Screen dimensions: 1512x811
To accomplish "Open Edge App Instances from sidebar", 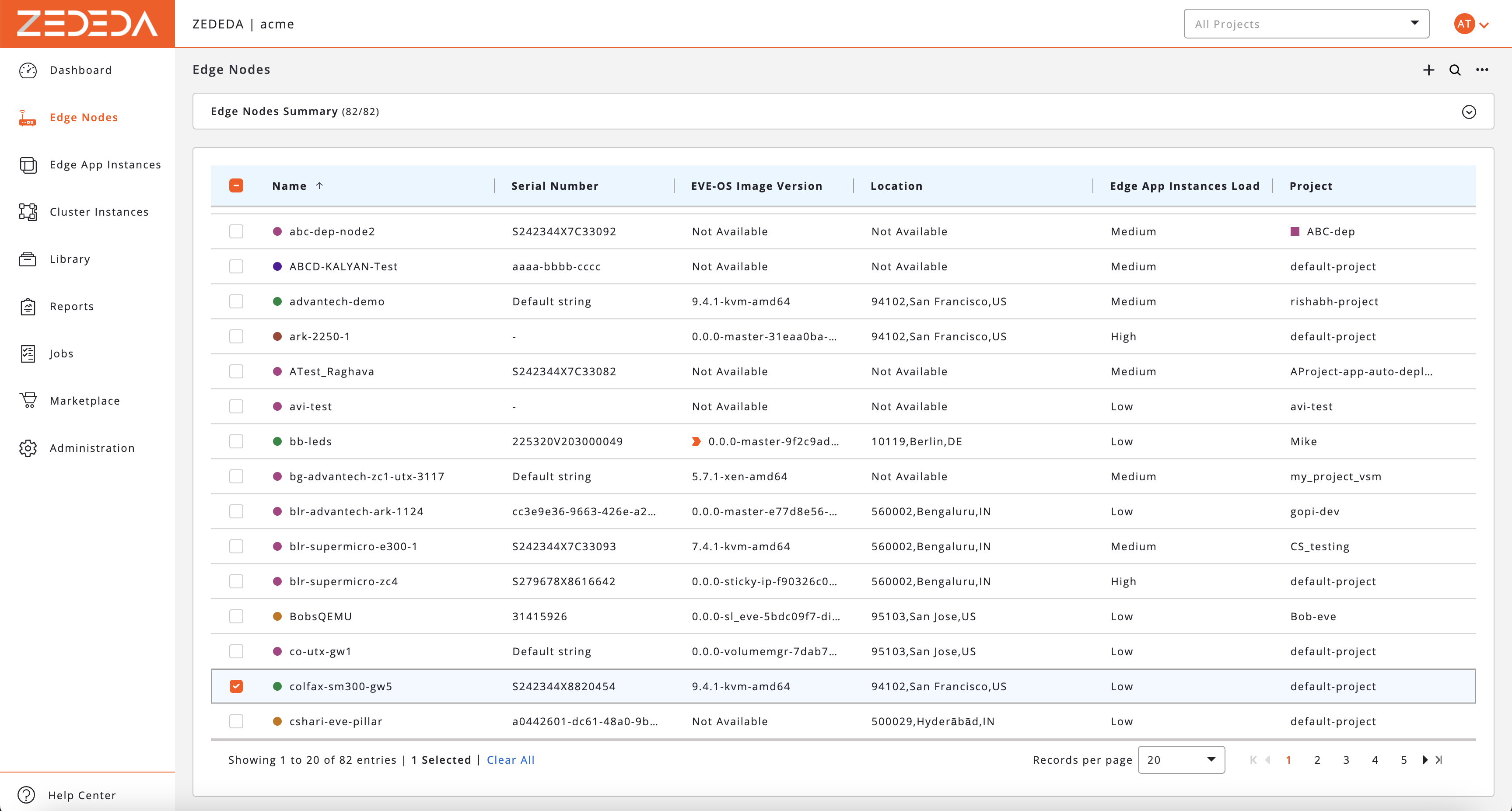I will coord(105,164).
